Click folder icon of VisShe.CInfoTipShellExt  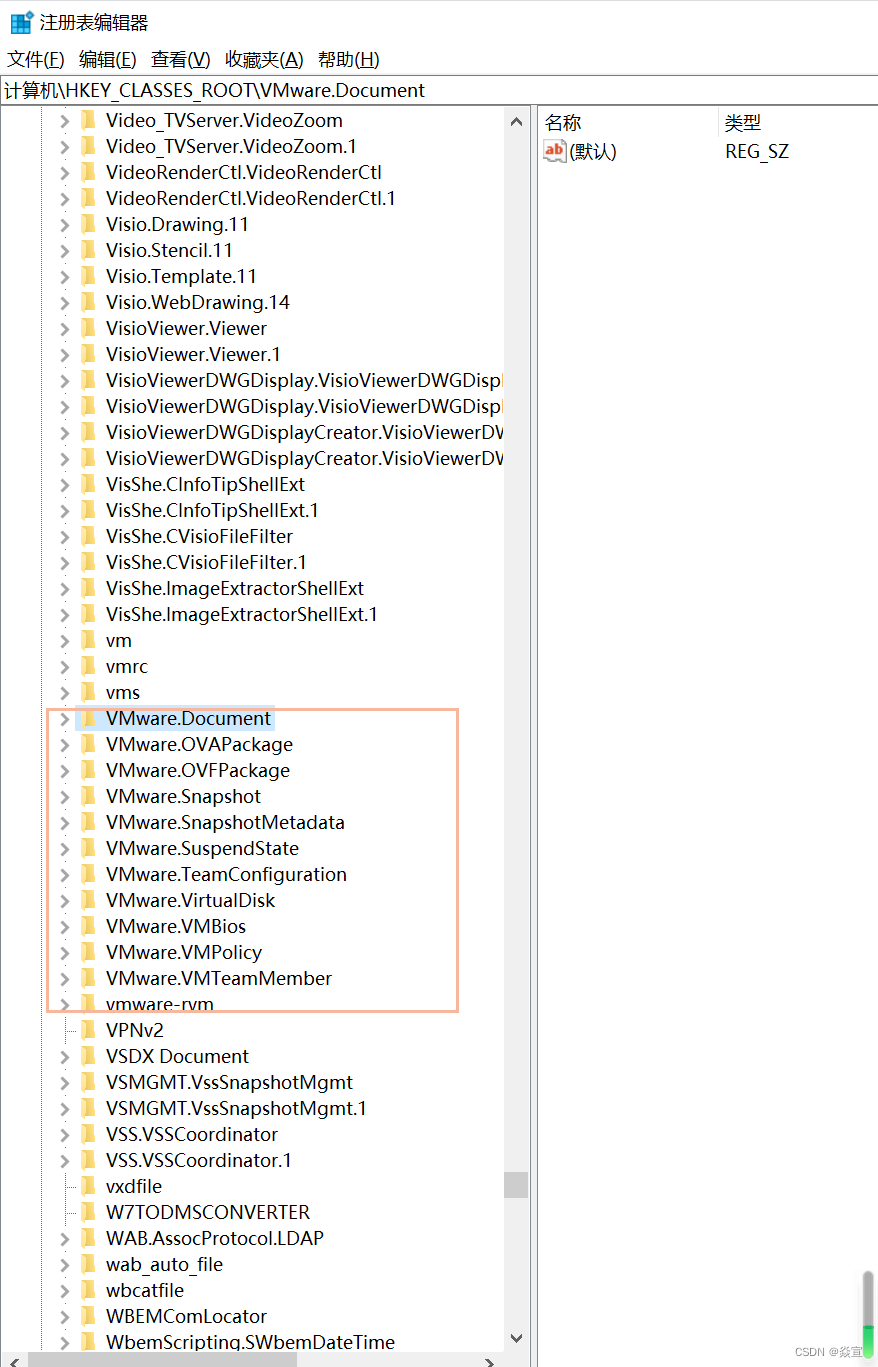pos(88,485)
